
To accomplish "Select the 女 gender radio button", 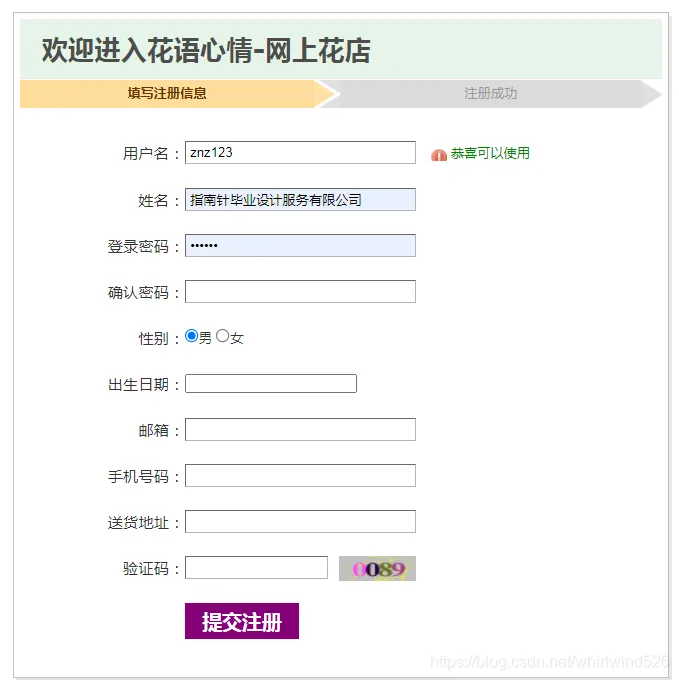I will pos(222,336).
